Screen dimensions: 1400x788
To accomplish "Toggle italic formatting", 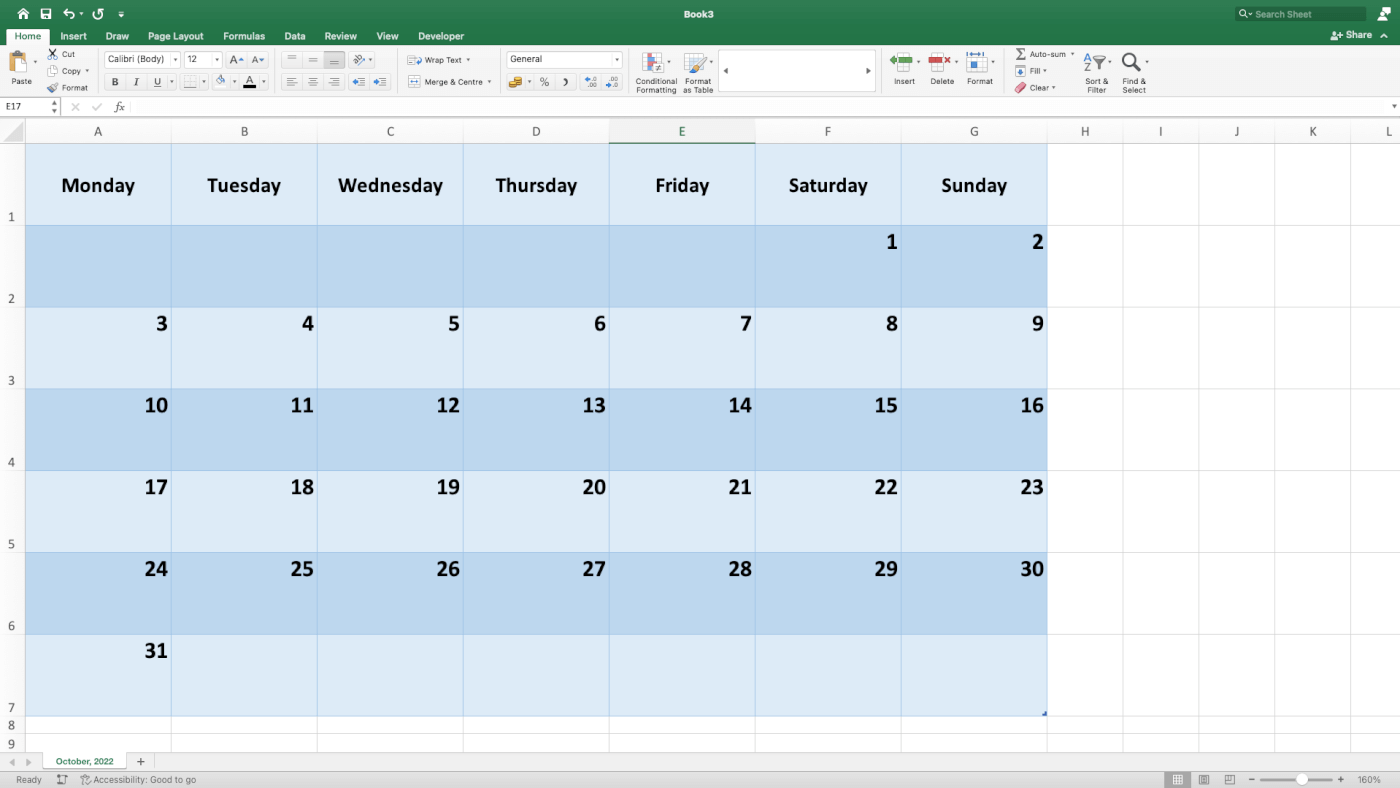I will click(x=135, y=81).
